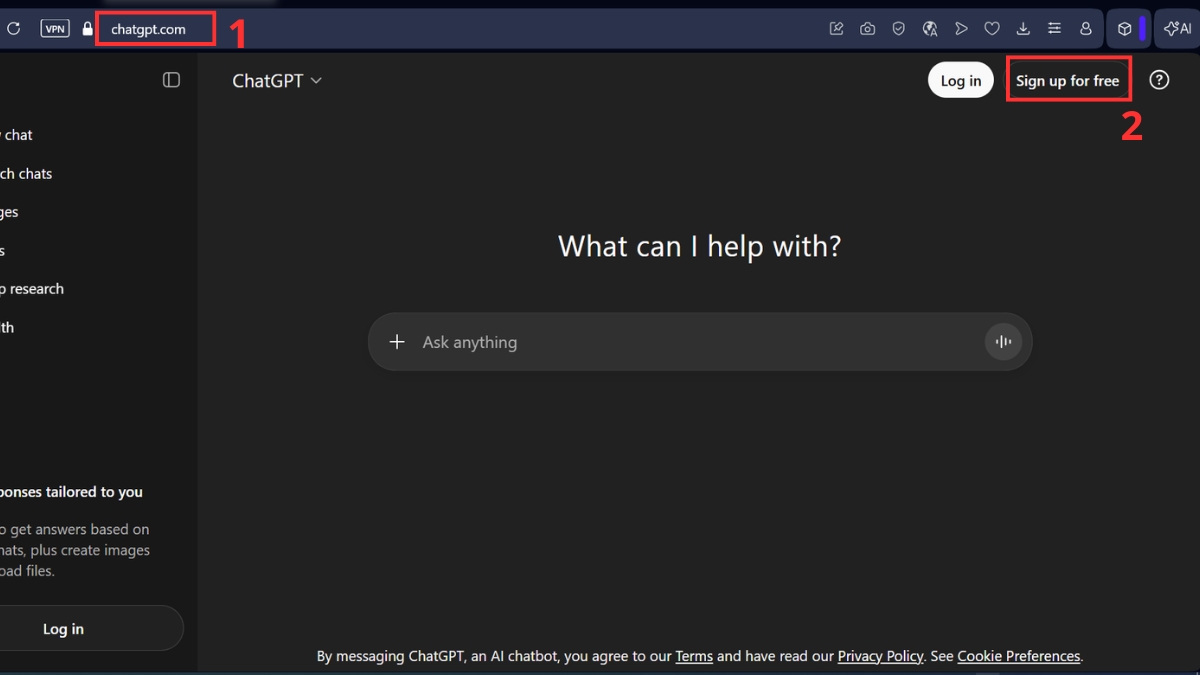Image resolution: width=1200 pixels, height=675 pixels.
Task: Open Cookie Preferences link
Action: [1019, 656]
